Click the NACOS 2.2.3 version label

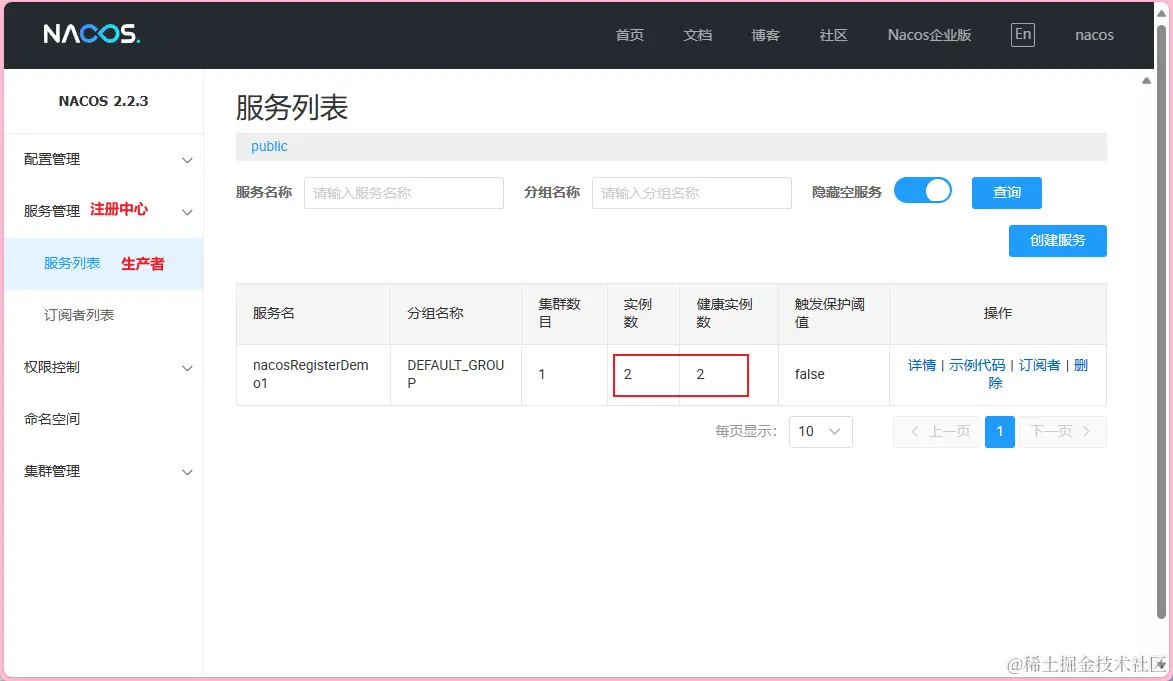tap(103, 101)
